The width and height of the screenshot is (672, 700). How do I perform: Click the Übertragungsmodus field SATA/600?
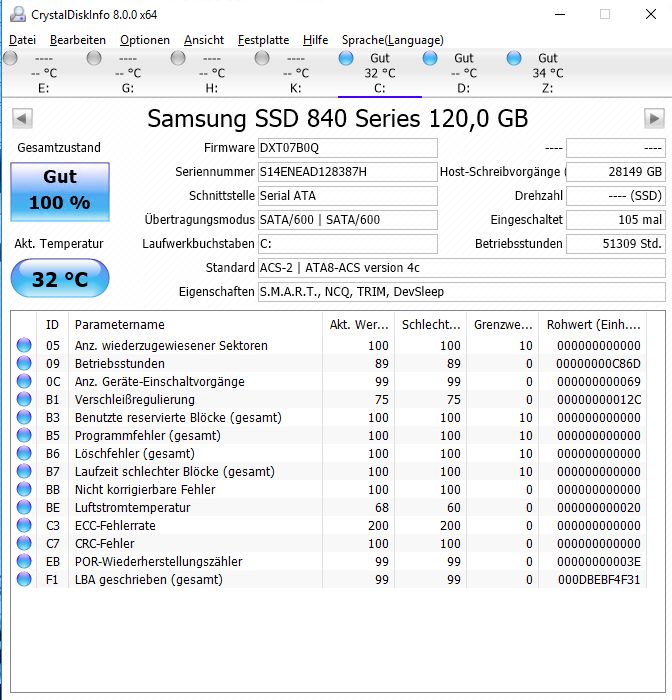[x=347, y=220]
